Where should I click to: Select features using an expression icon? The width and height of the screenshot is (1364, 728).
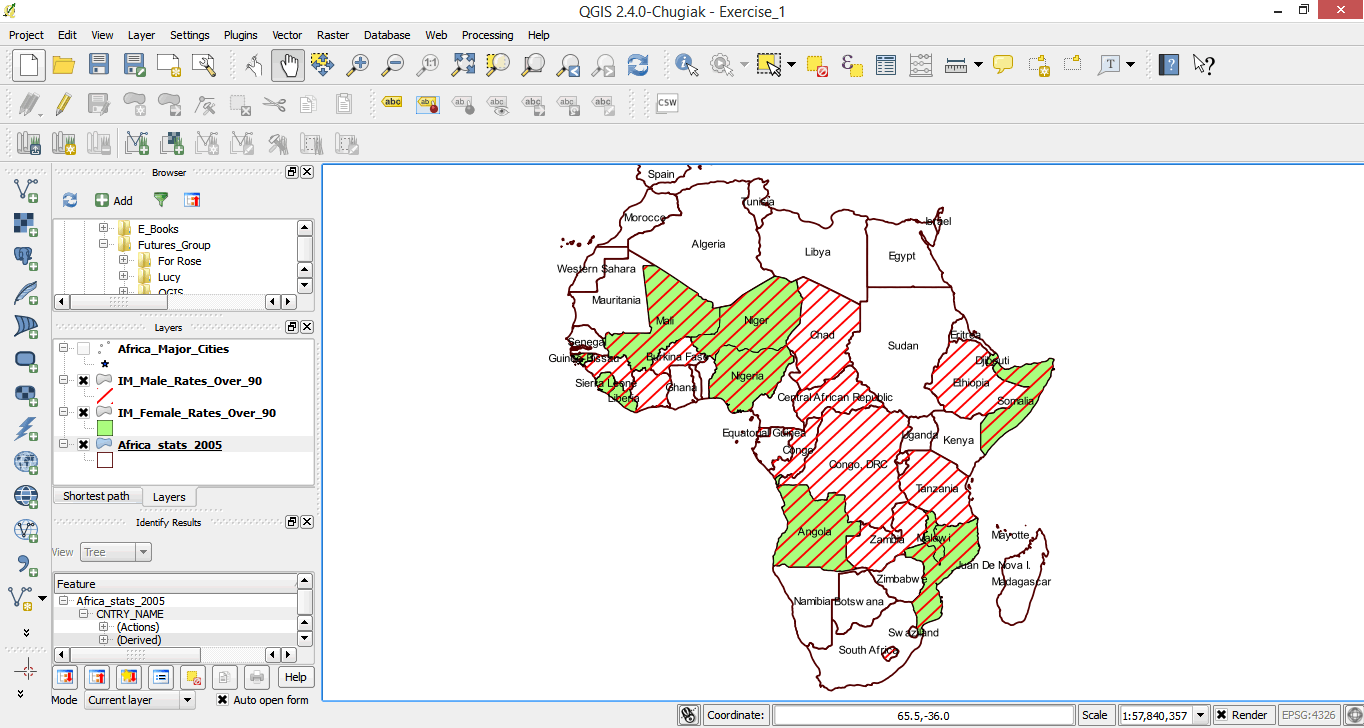pos(852,65)
